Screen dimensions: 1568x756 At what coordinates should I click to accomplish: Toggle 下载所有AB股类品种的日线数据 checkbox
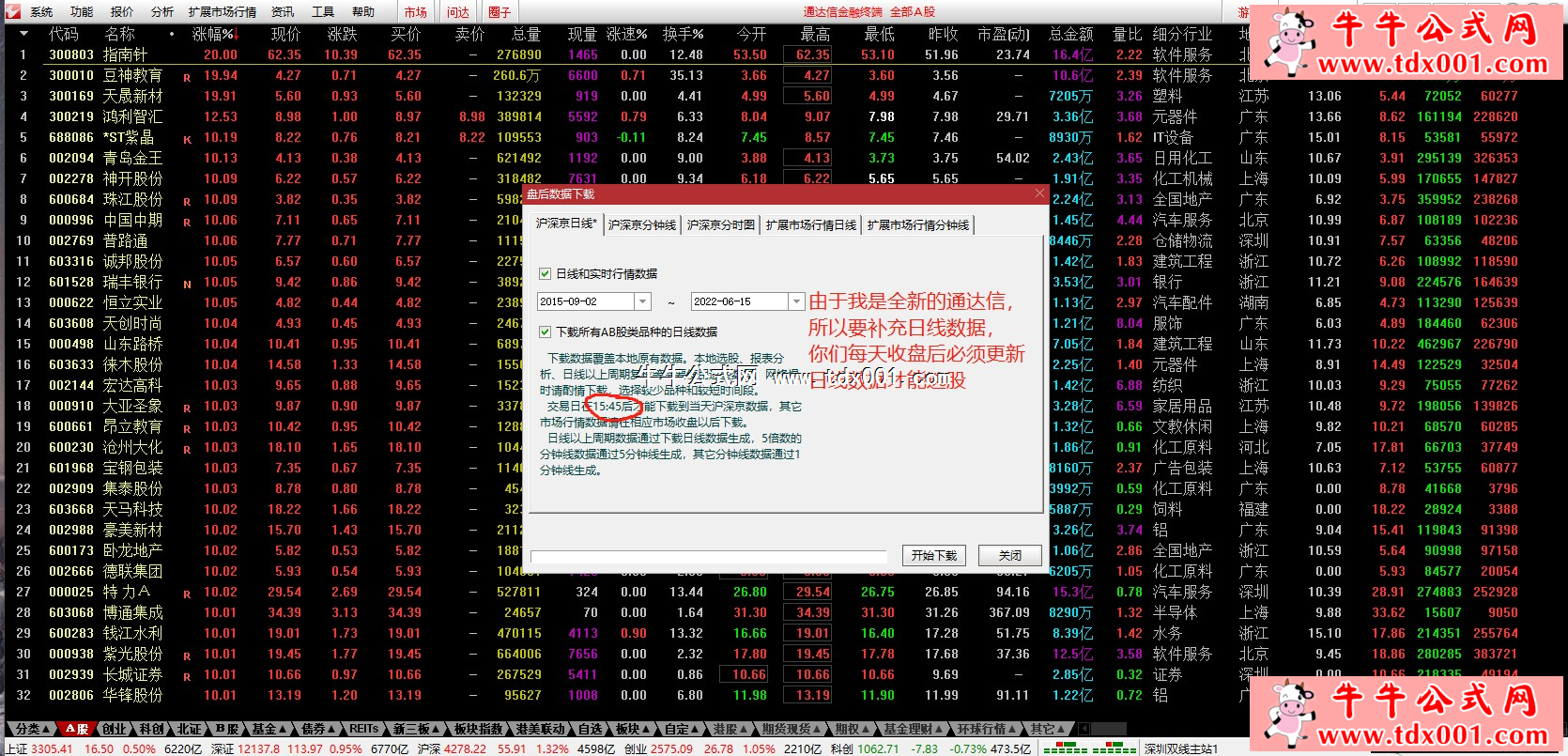545,332
